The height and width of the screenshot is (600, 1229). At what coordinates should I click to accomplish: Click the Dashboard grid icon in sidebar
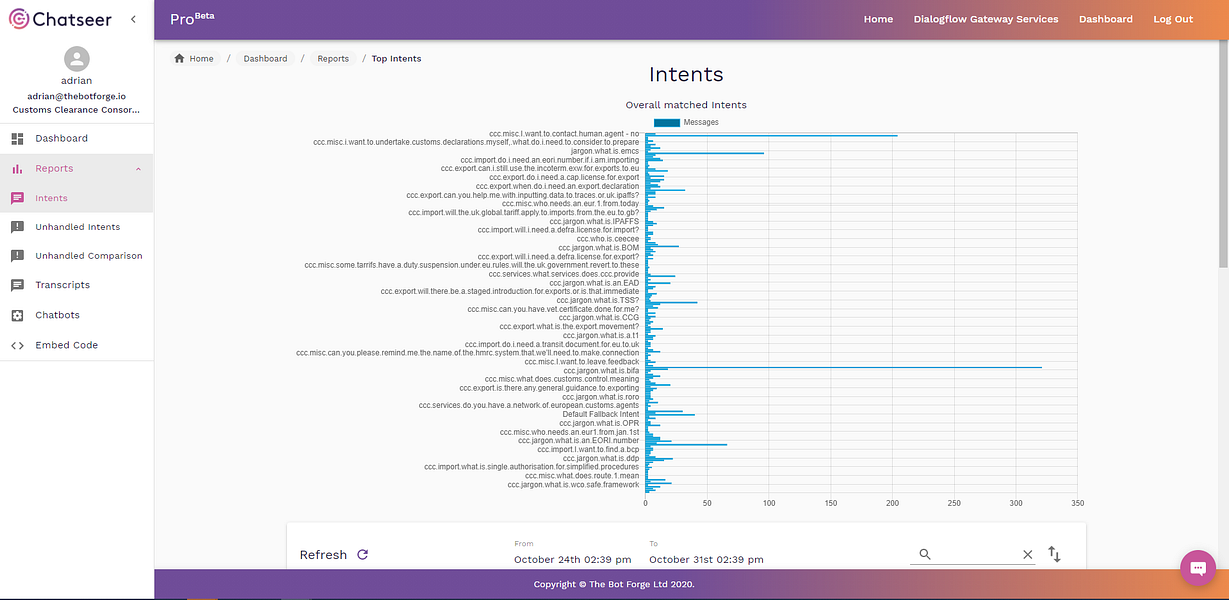coord(17,138)
